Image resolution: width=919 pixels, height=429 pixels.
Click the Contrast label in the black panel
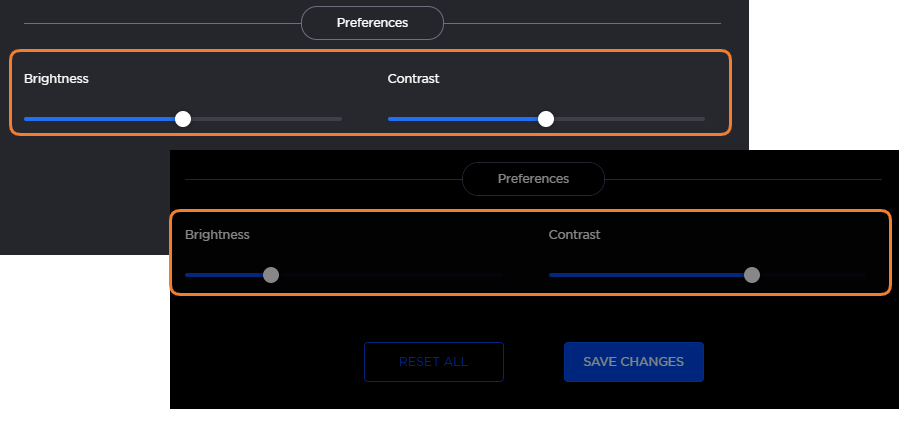(574, 235)
